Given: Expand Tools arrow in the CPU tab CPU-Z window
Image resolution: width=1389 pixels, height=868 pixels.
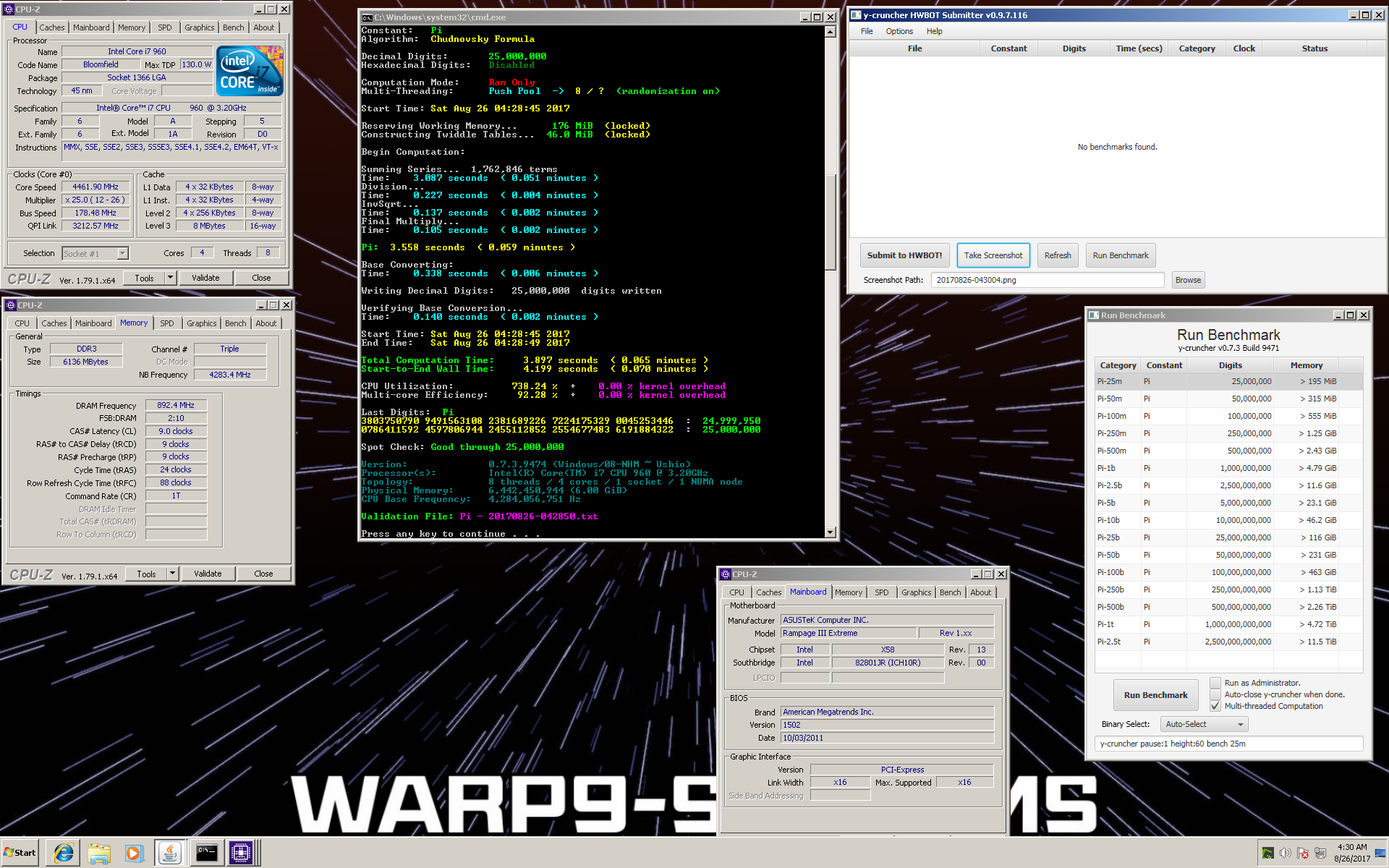Looking at the screenshot, I should [x=171, y=278].
